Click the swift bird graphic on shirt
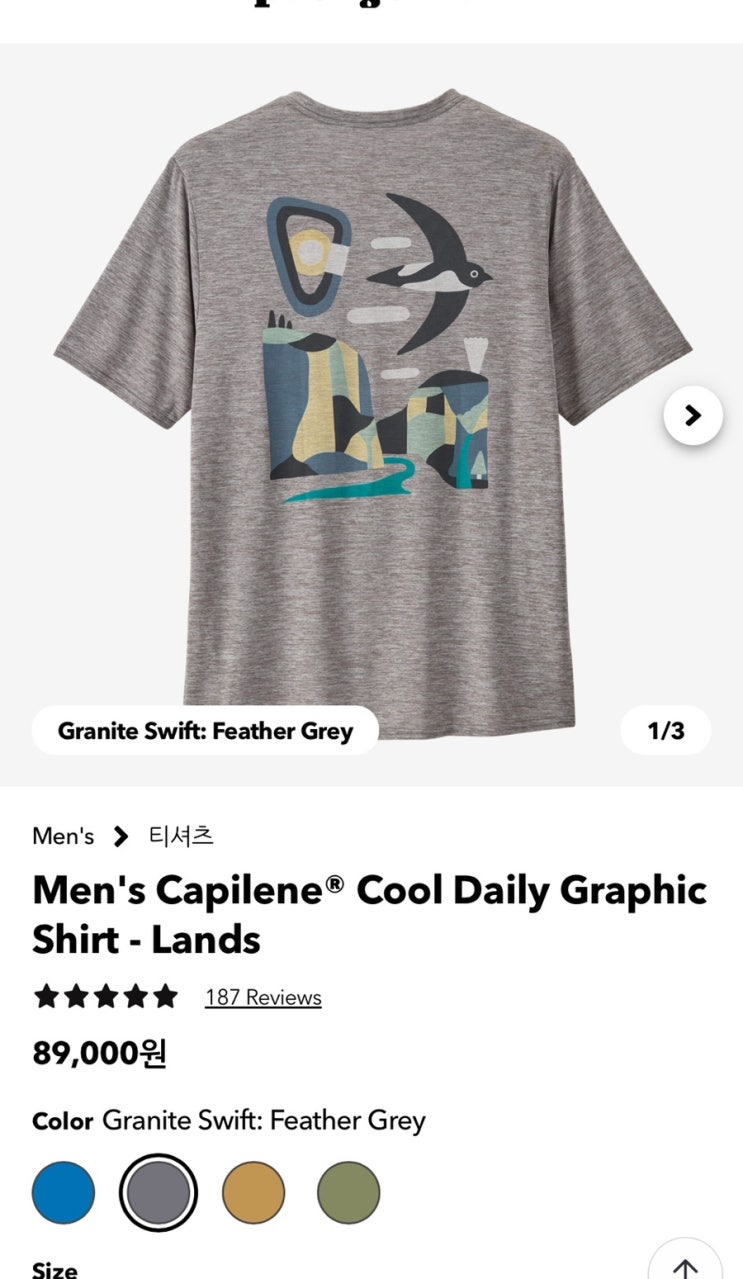 pyautogui.click(x=428, y=272)
